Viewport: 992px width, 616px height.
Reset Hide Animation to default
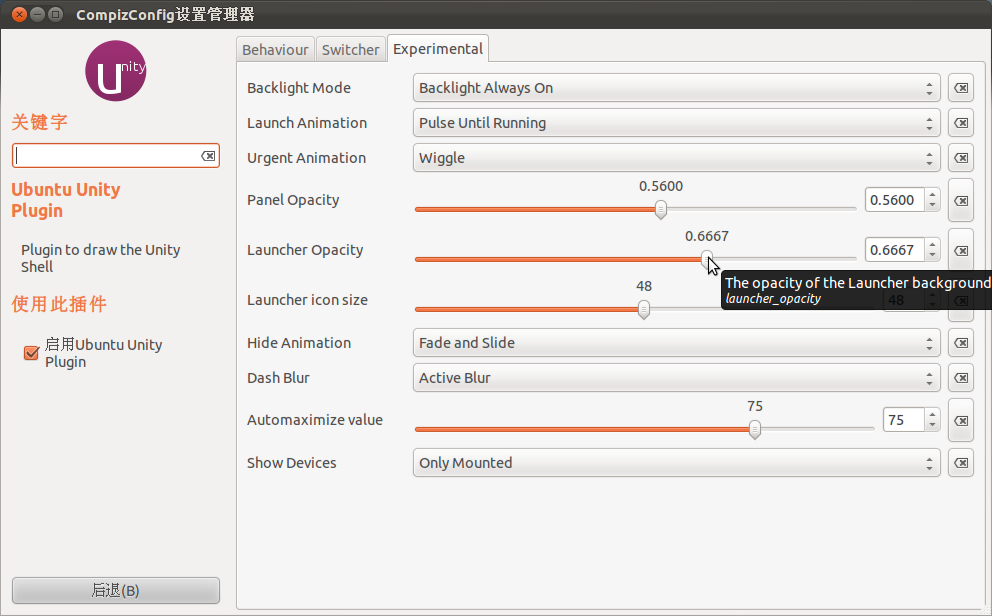click(960, 343)
